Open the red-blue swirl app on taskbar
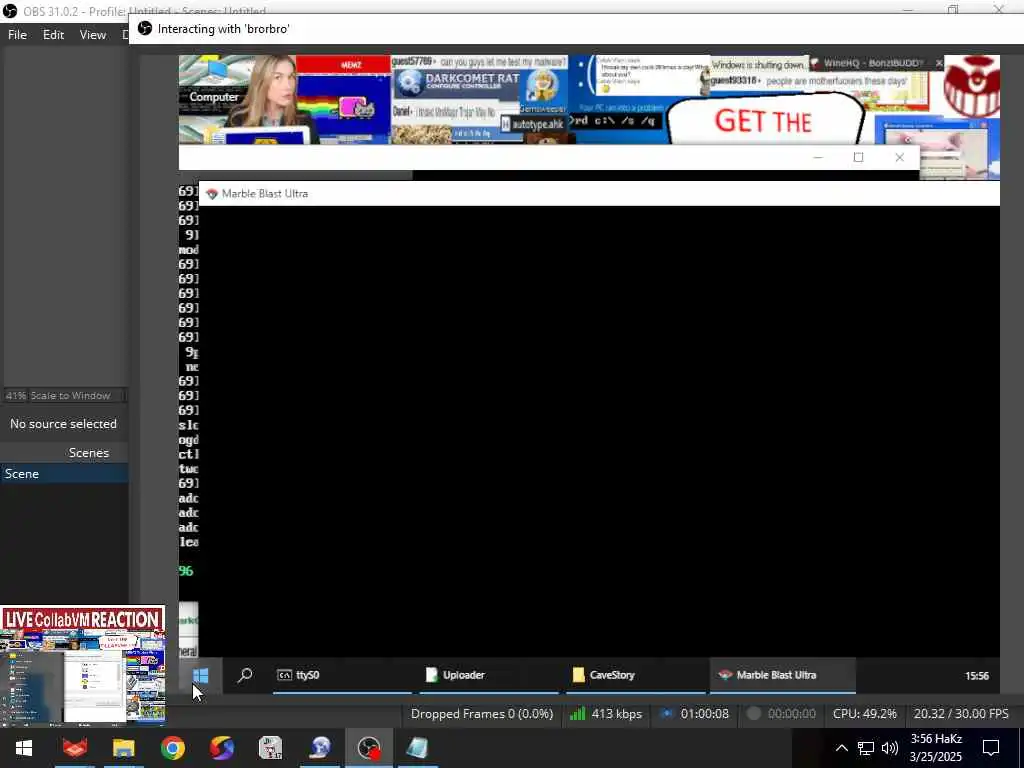 click(x=222, y=748)
